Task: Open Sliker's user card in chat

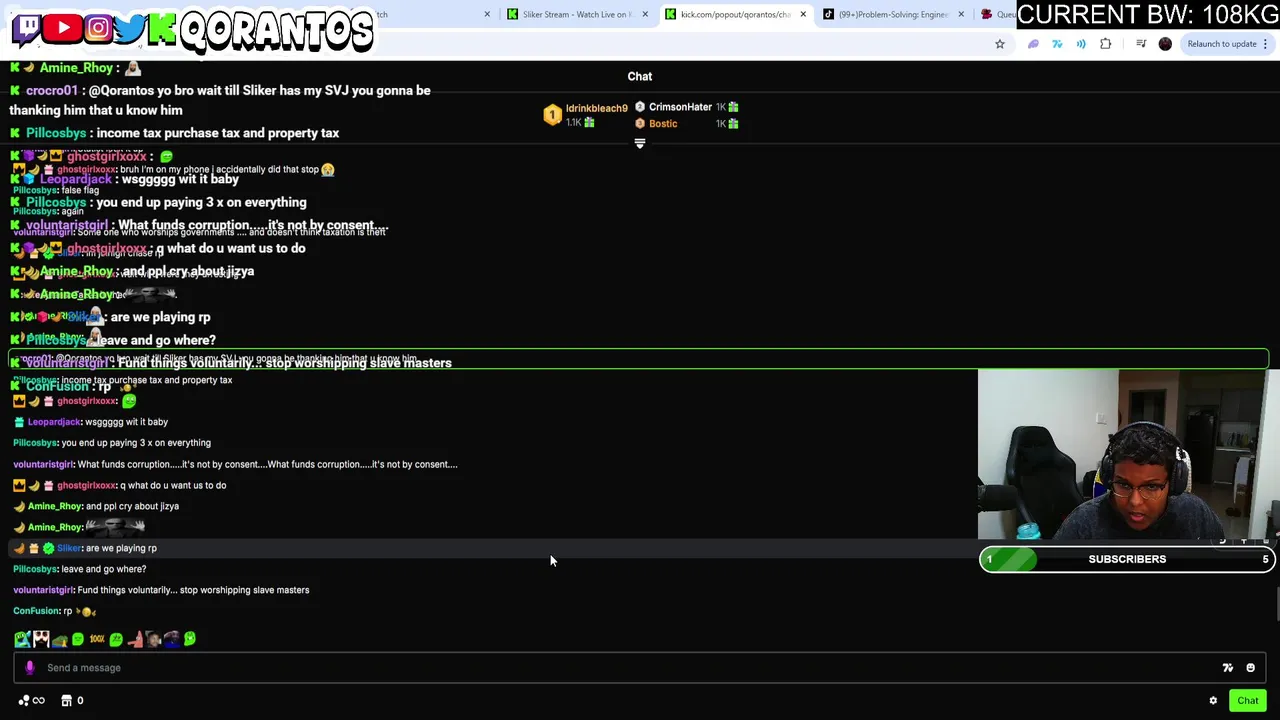Action: 69,548
